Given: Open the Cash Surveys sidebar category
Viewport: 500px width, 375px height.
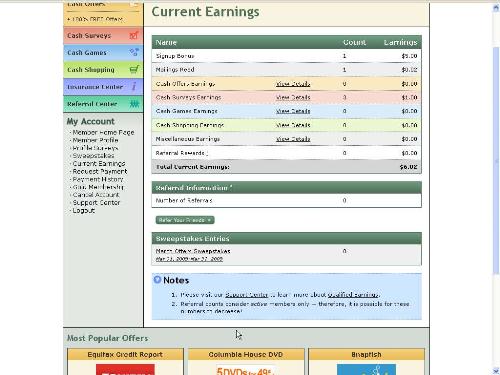Looking at the screenshot, I should (x=103, y=36).
